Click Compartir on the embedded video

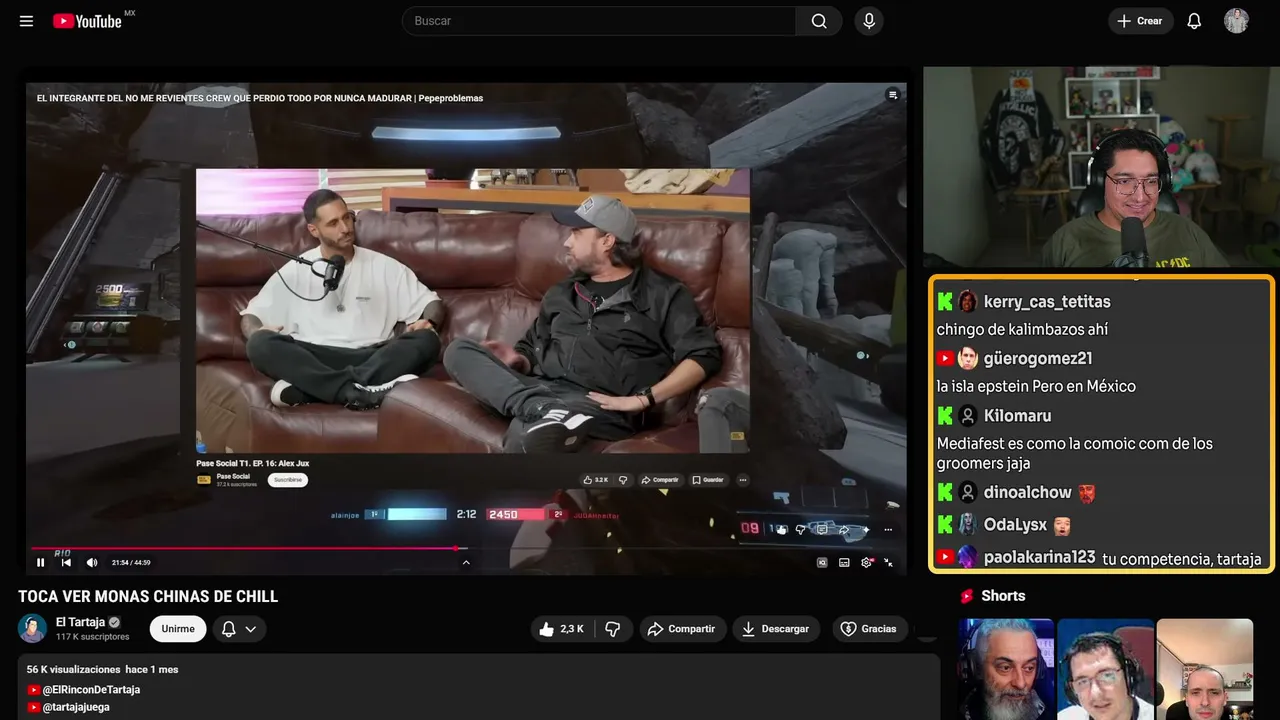pyautogui.click(x=661, y=480)
